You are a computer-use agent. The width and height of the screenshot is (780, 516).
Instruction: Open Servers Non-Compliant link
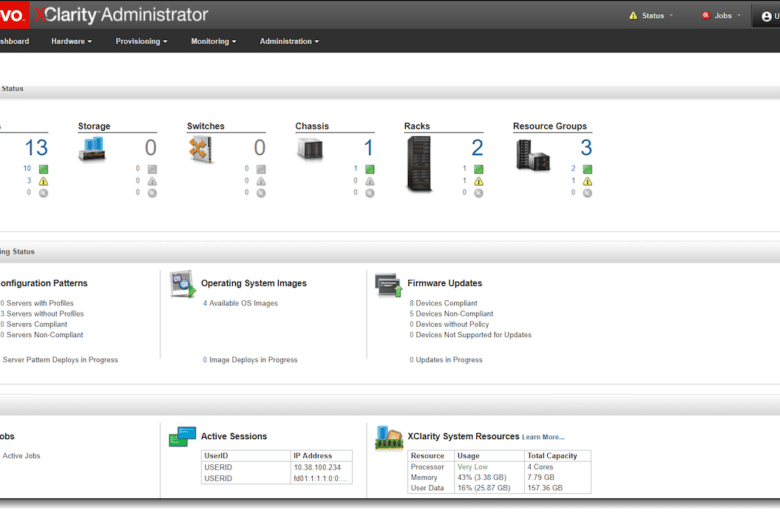pos(42,335)
